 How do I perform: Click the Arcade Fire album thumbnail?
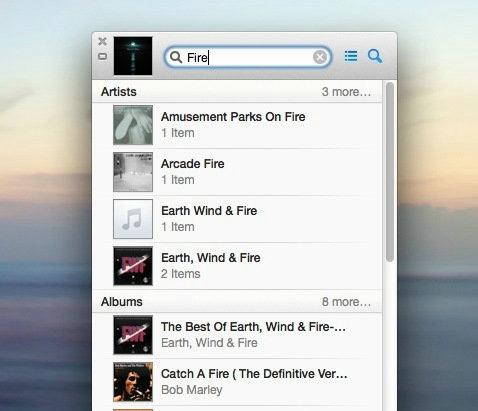[x=133, y=172]
